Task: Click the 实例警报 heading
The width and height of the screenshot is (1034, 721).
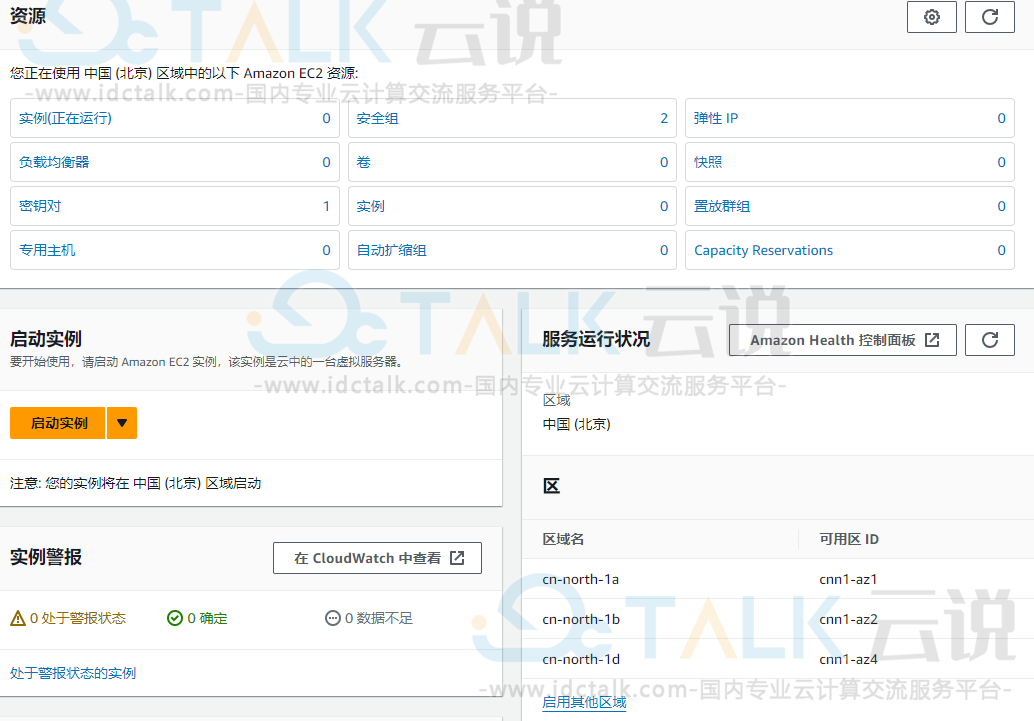Action: [x=46, y=557]
